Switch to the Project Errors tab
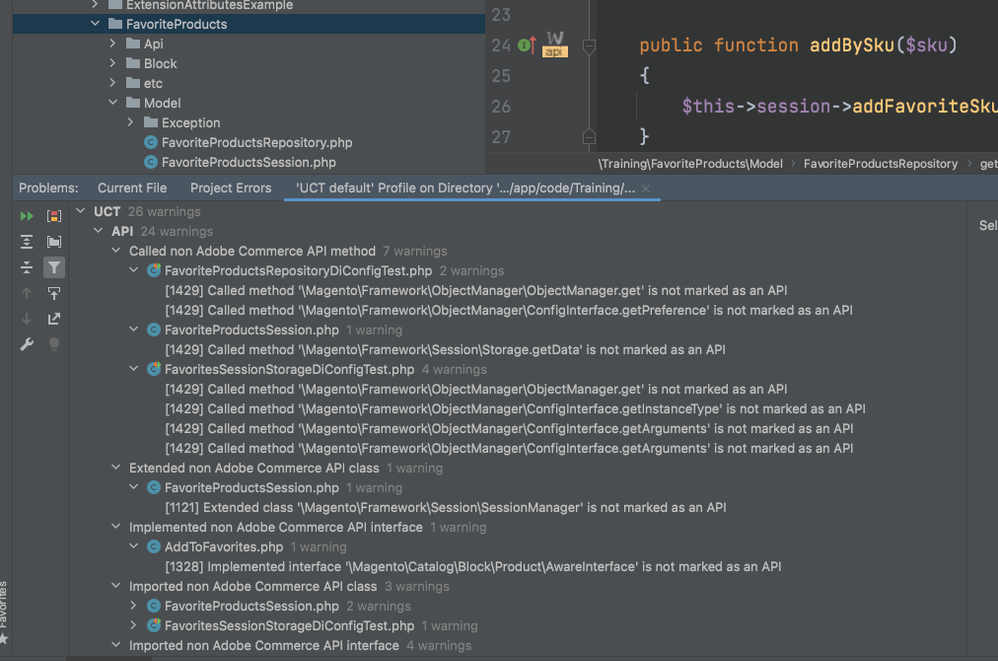The height and width of the screenshot is (661, 998). 230,188
